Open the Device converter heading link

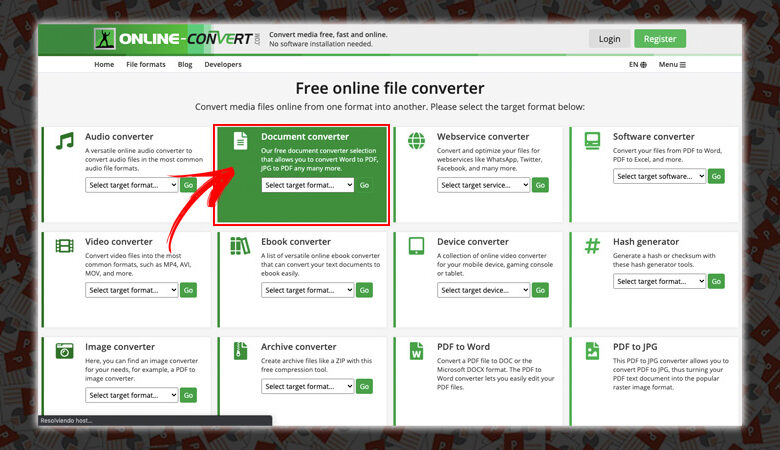[473, 242]
